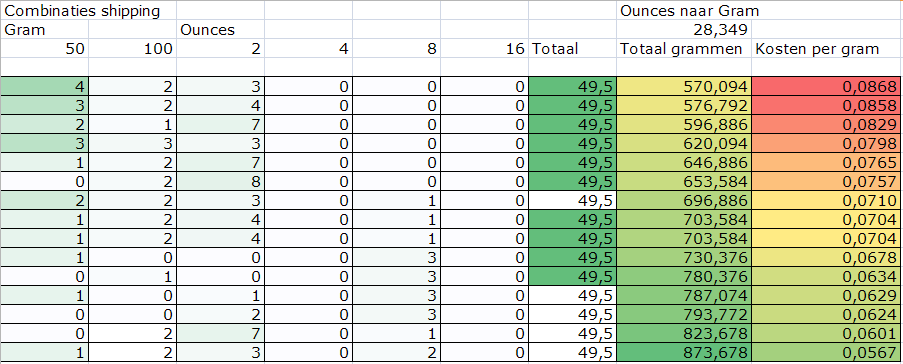Click the 49,5 total in the 570,094 row
Image resolution: width=903 pixels, height=364 pixels.
(x=572, y=86)
